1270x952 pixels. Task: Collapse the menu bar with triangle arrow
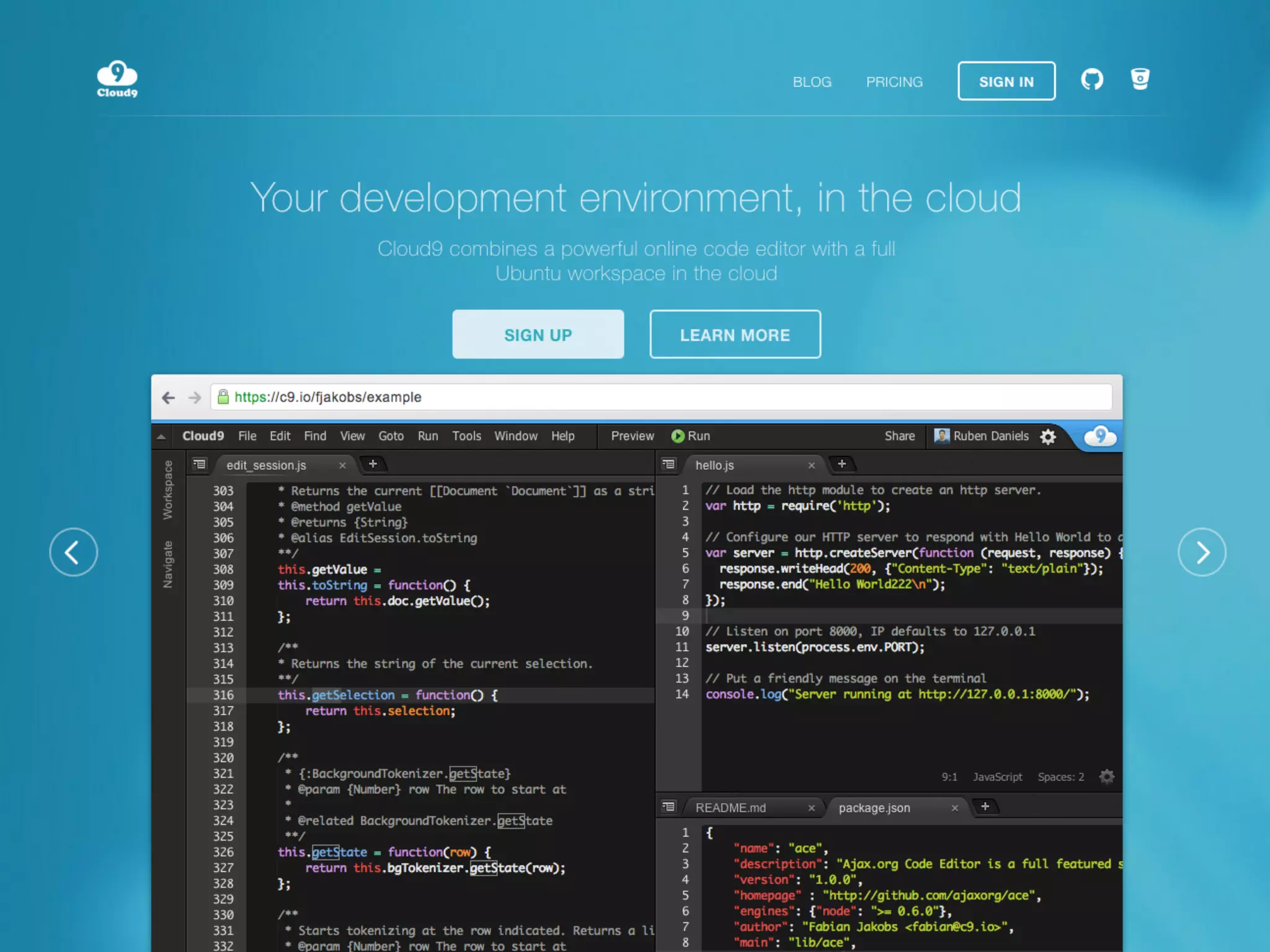pos(161,437)
